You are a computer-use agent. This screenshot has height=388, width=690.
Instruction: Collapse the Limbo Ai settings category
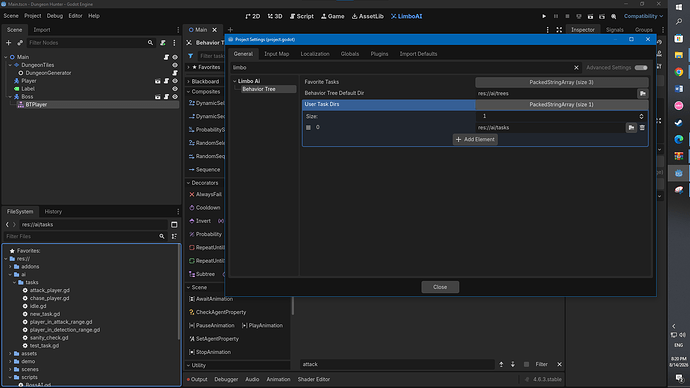click(235, 81)
